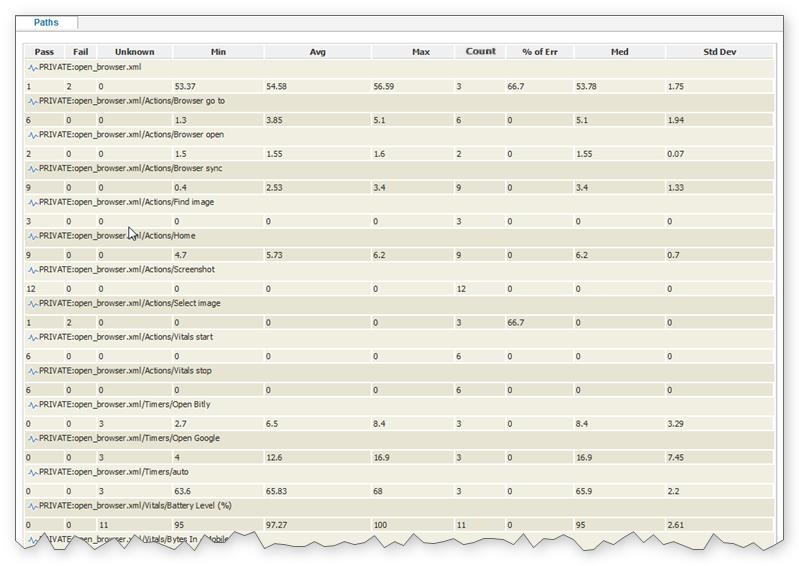The image size is (799, 566).
Task: Click chart icon next to Find image path
Action: tap(32, 203)
